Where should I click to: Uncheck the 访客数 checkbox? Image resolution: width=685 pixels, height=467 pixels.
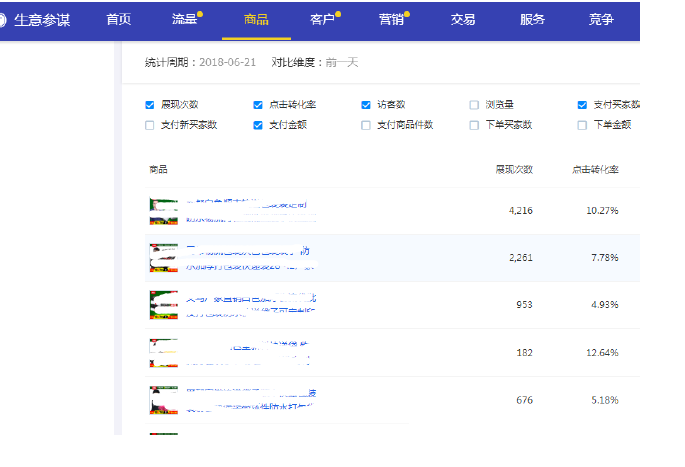click(366, 105)
